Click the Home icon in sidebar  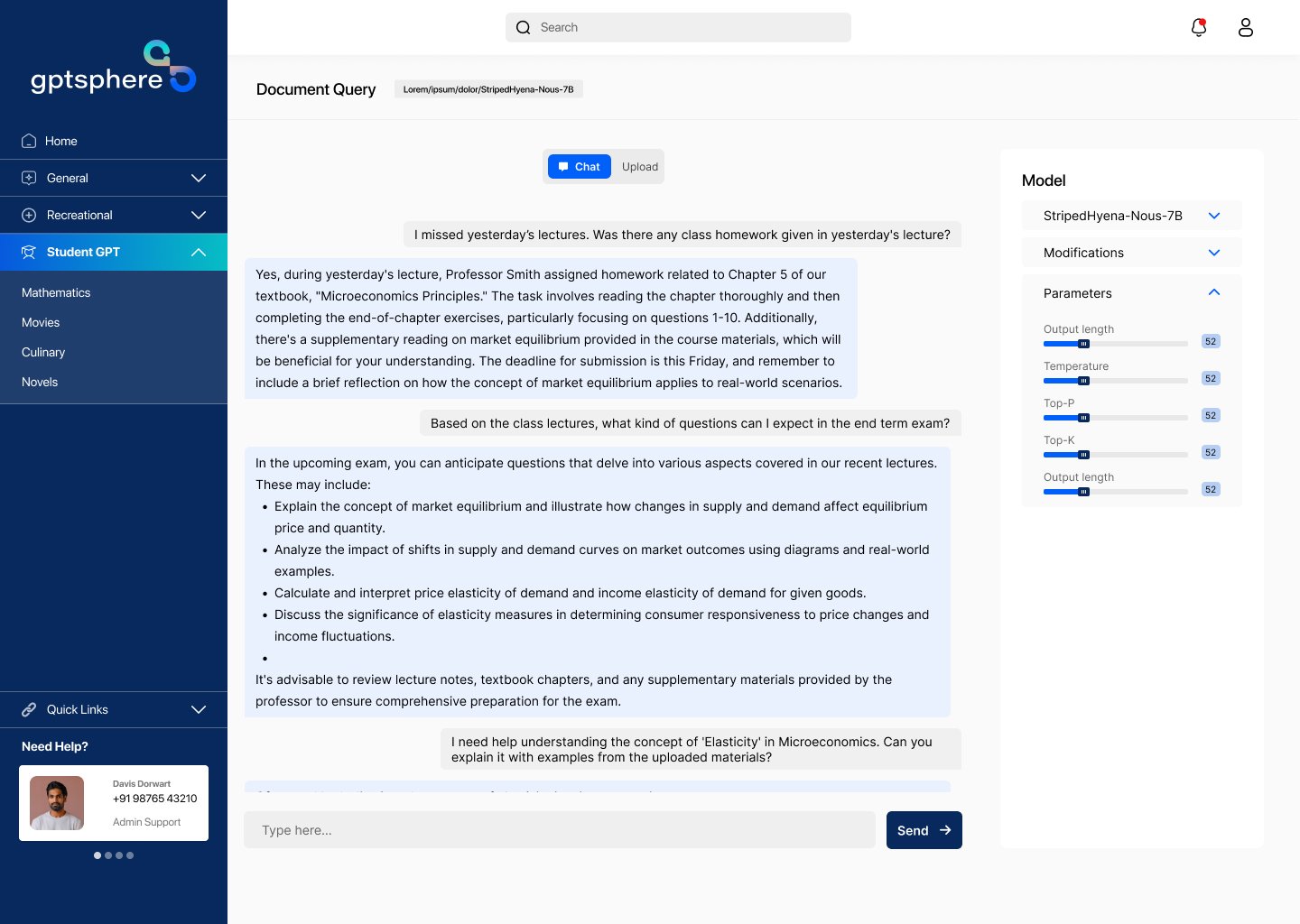point(29,141)
